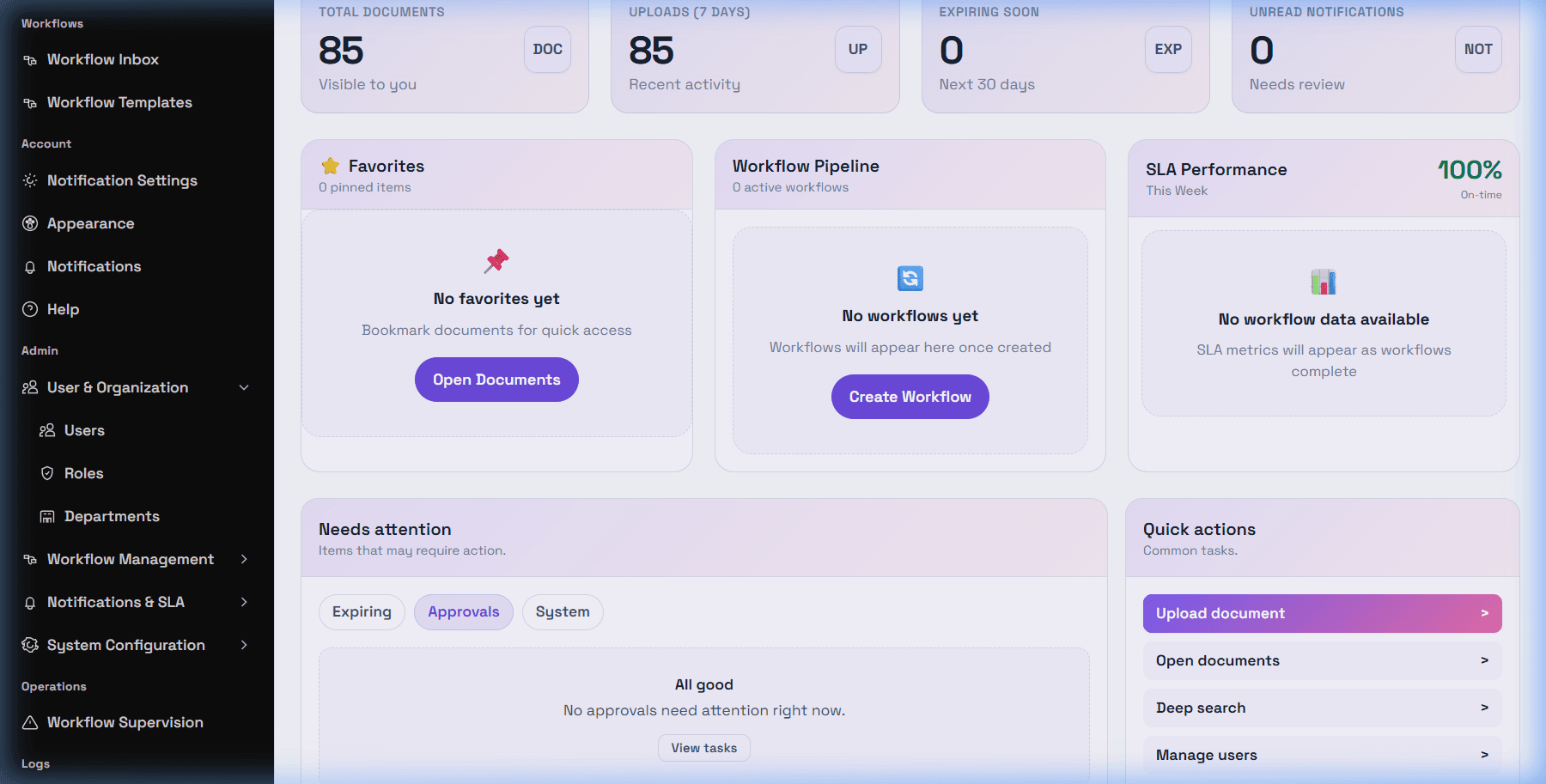Click the blue sync icon in Workflow Pipeline
This screenshot has width=1546, height=784.
[910, 278]
